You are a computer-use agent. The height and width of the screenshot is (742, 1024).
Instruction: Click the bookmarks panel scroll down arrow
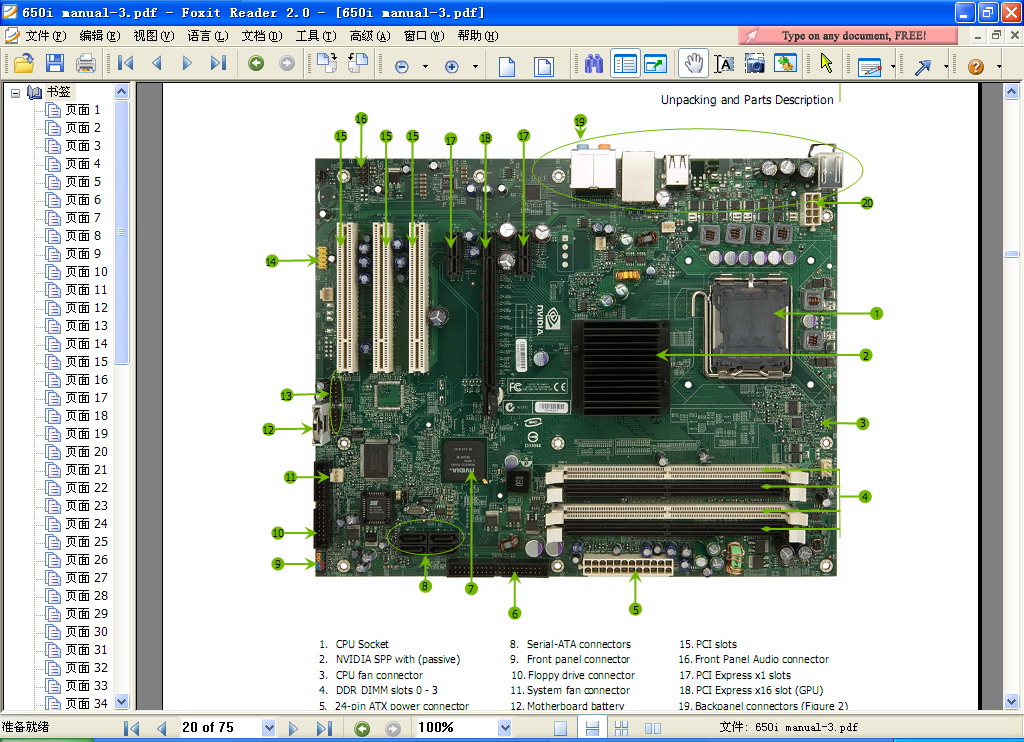tap(121, 702)
